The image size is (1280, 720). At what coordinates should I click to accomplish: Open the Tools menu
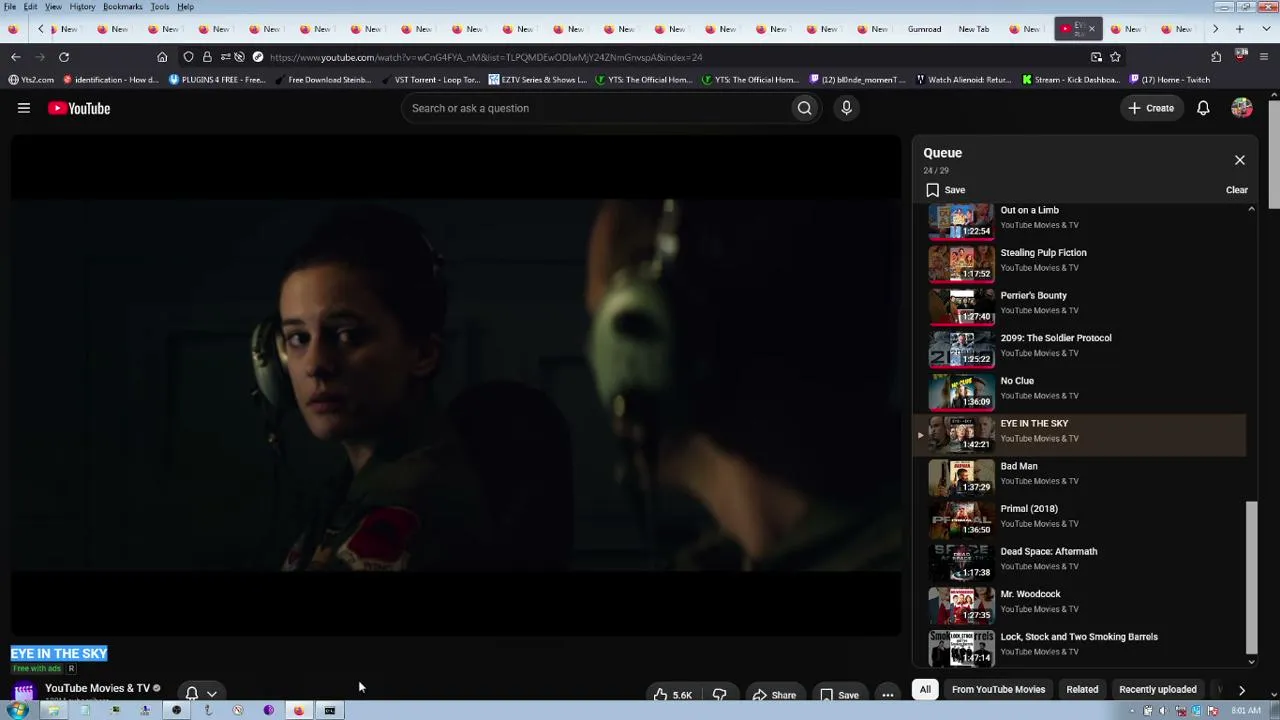(160, 7)
